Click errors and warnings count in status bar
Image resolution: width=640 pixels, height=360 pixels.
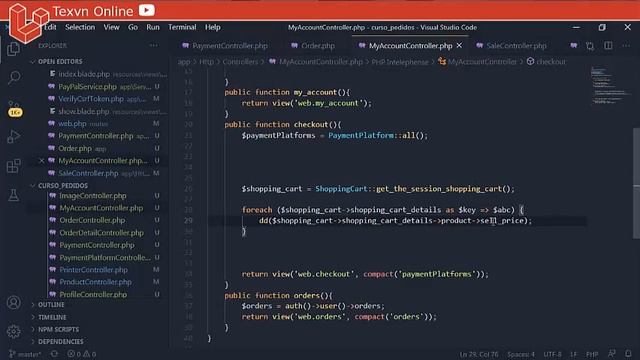pyautogui.click(x=82, y=354)
